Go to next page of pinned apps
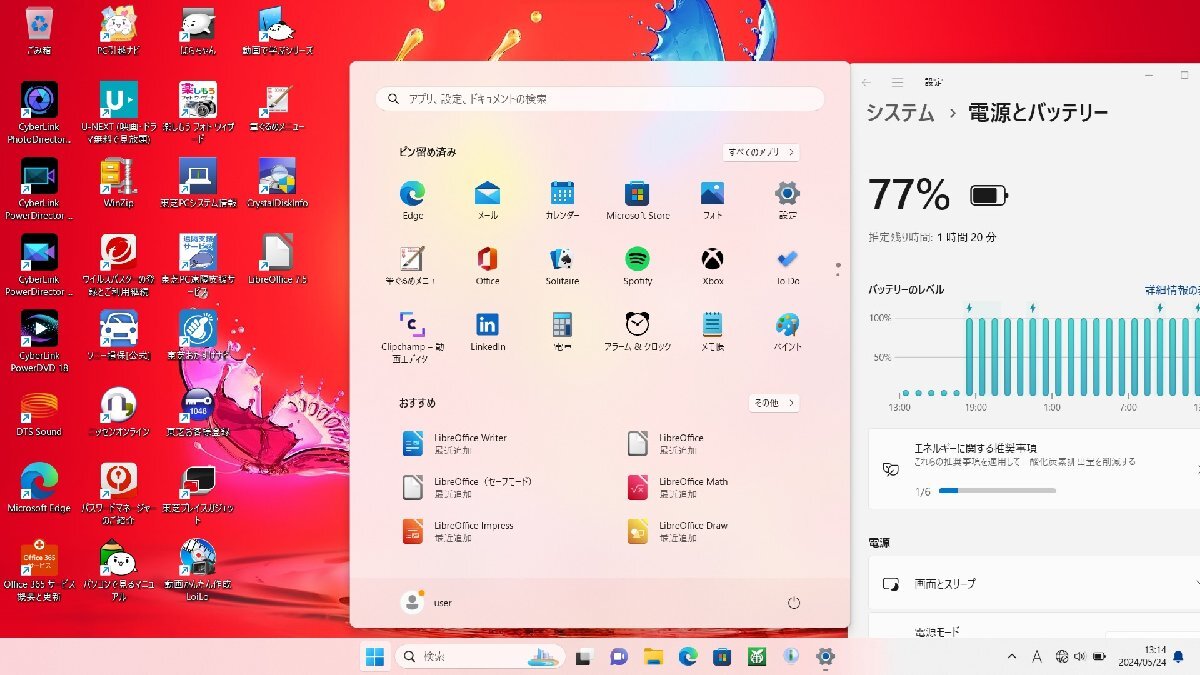The height and width of the screenshot is (675, 1200). coord(838,273)
